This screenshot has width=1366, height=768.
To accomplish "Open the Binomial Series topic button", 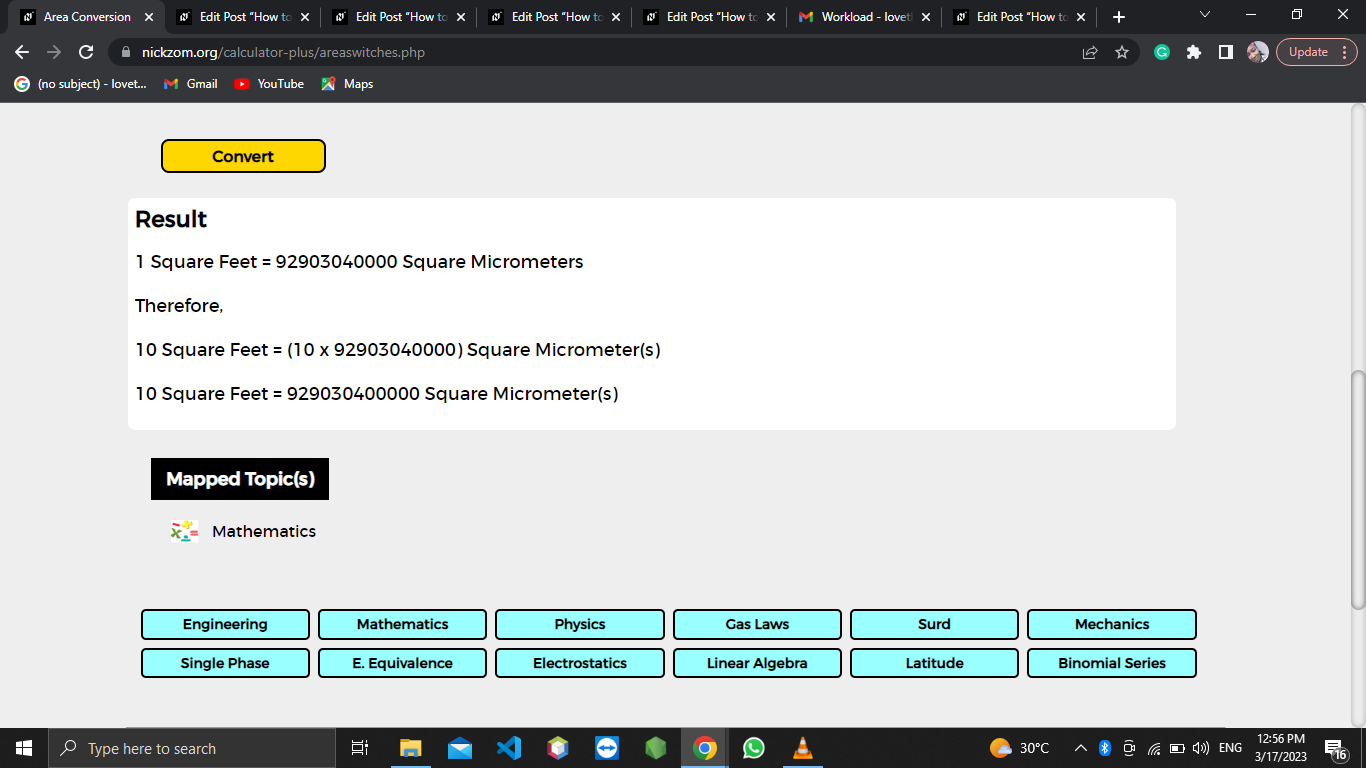I will coord(1112,663).
